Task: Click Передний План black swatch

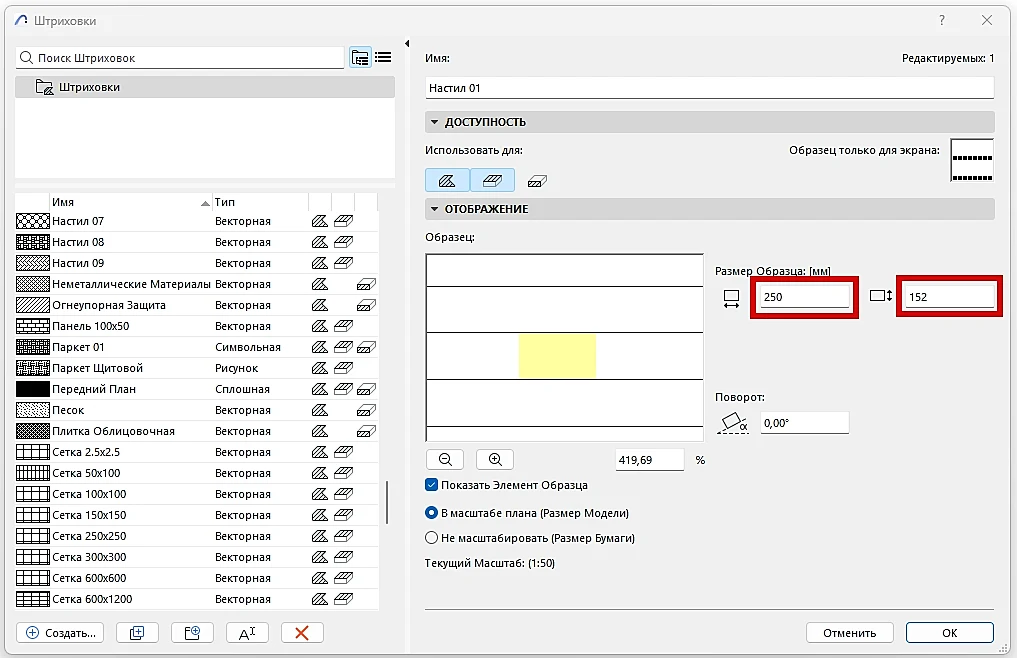Action: pyautogui.click(x=32, y=389)
